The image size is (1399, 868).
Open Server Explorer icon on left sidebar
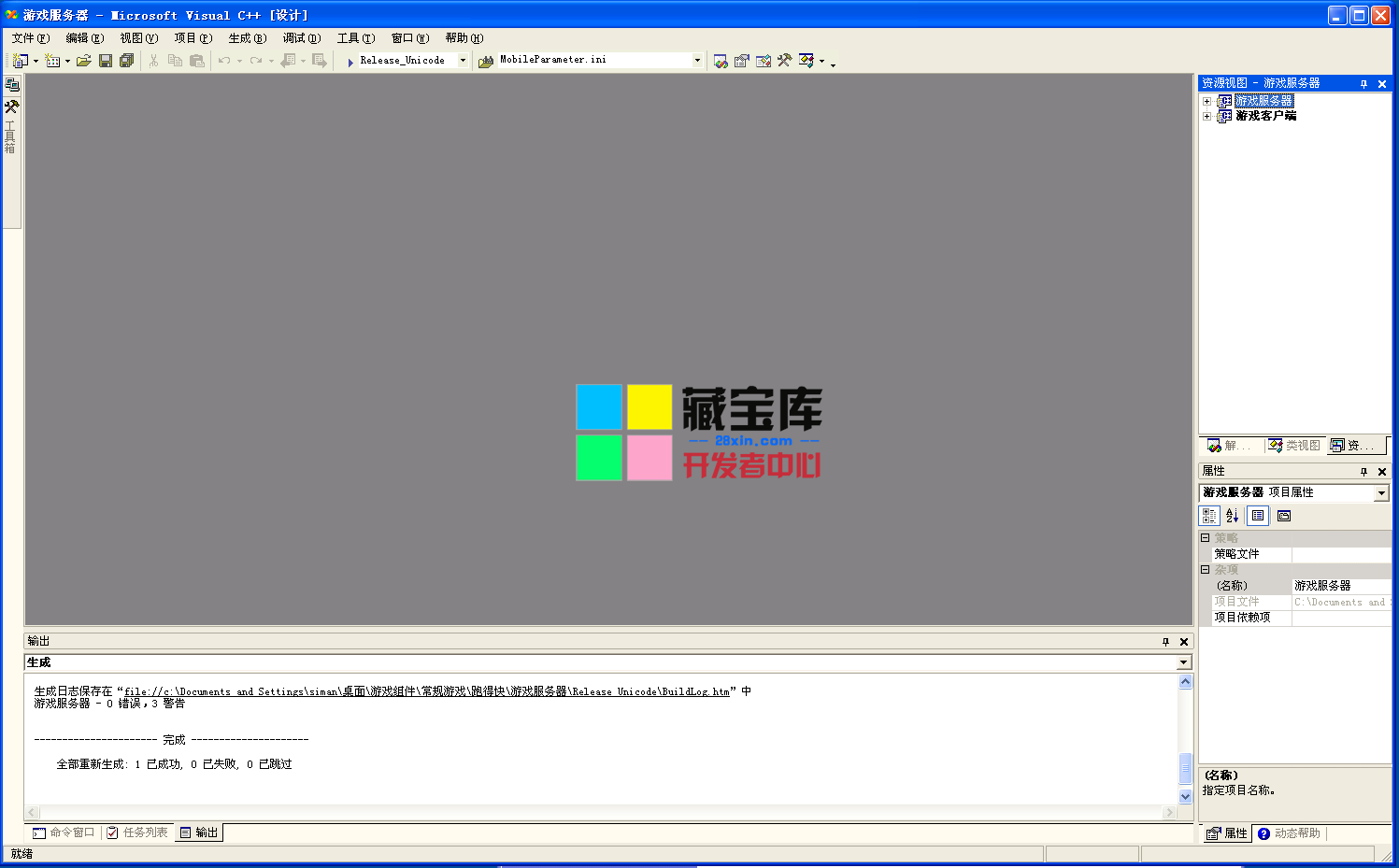click(12, 85)
